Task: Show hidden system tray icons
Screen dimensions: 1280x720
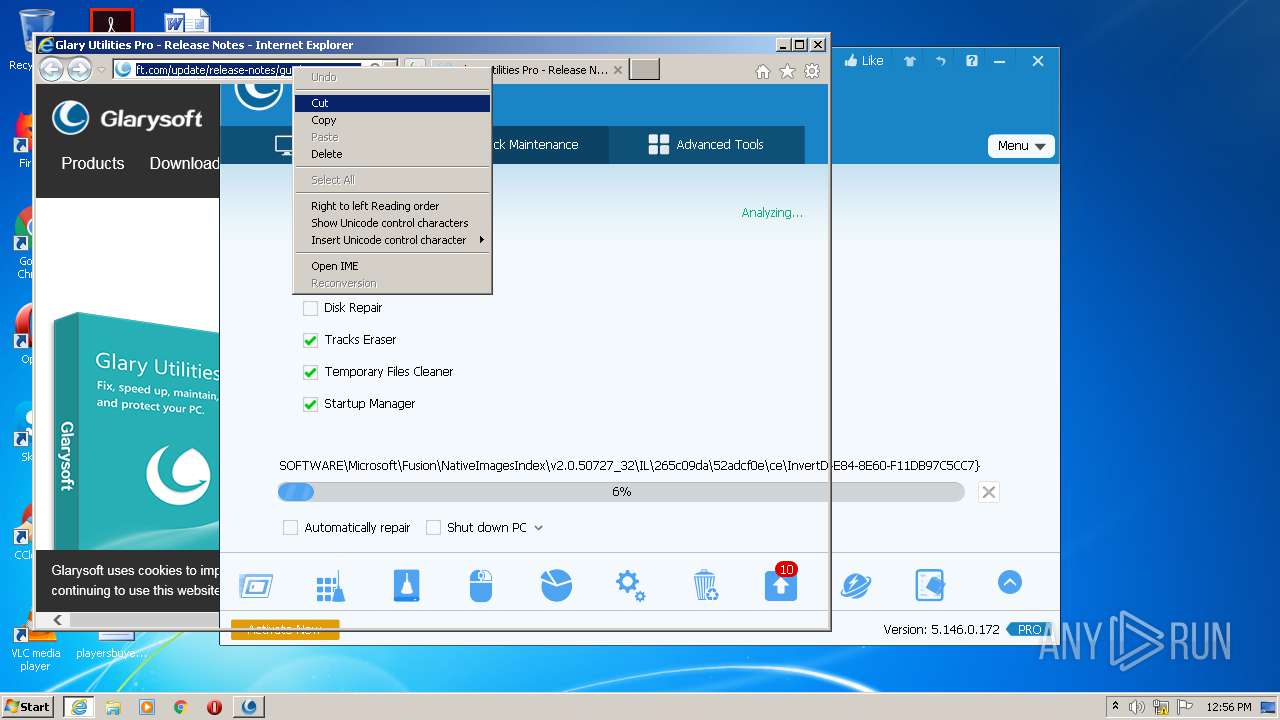Action: [x=1115, y=706]
